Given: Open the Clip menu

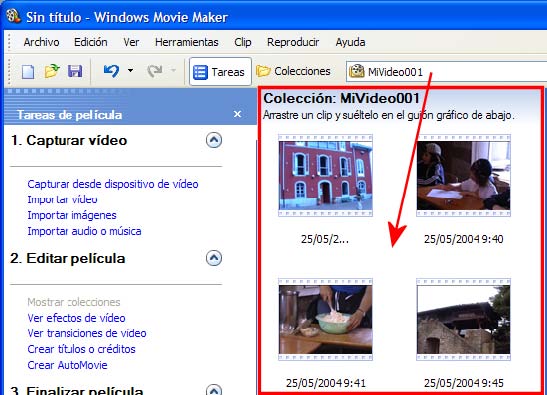Looking at the screenshot, I should (243, 42).
